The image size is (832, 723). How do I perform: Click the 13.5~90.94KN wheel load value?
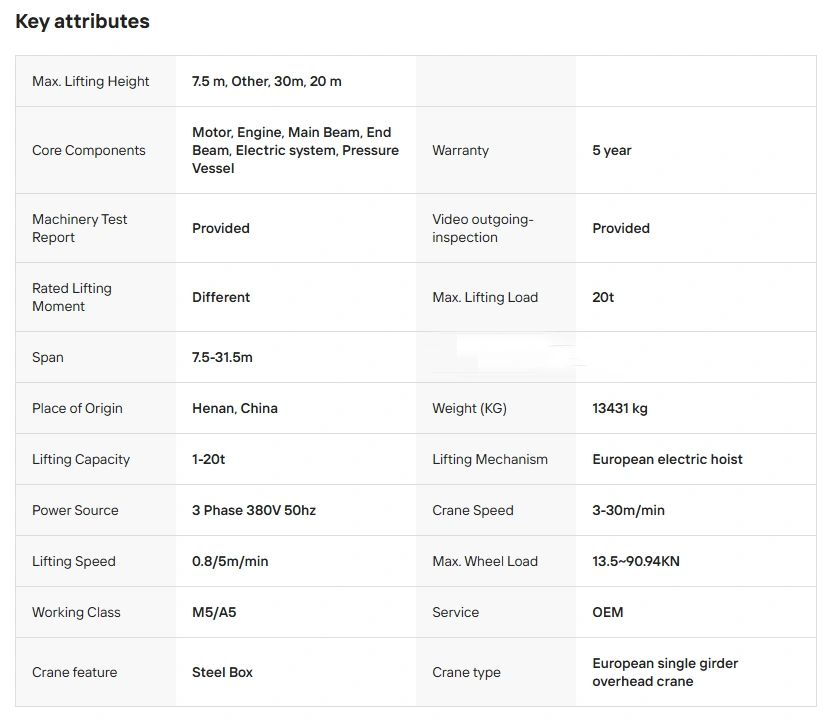coord(636,561)
